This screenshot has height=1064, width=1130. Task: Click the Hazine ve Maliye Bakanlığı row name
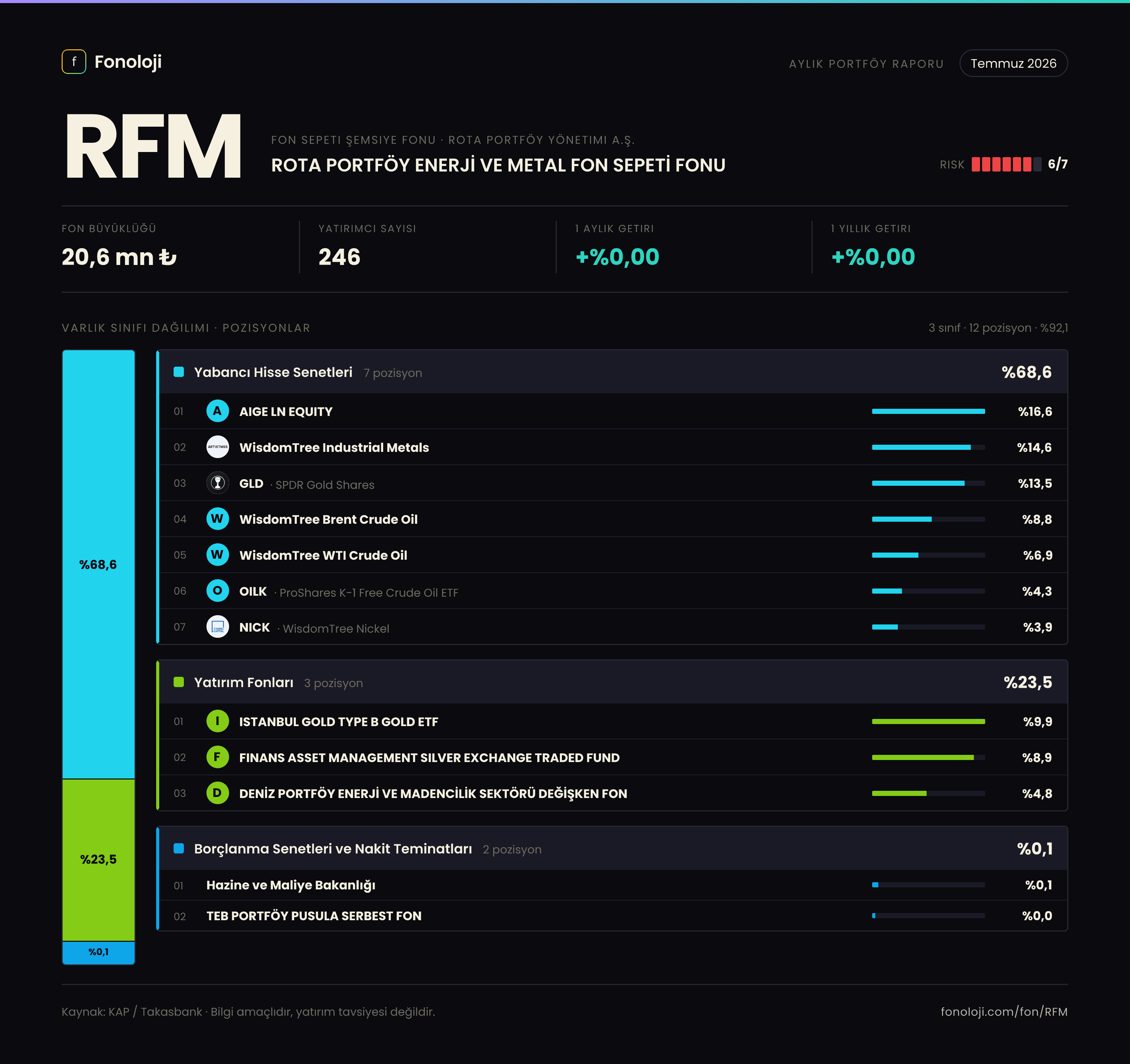pyautogui.click(x=290, y=885)
